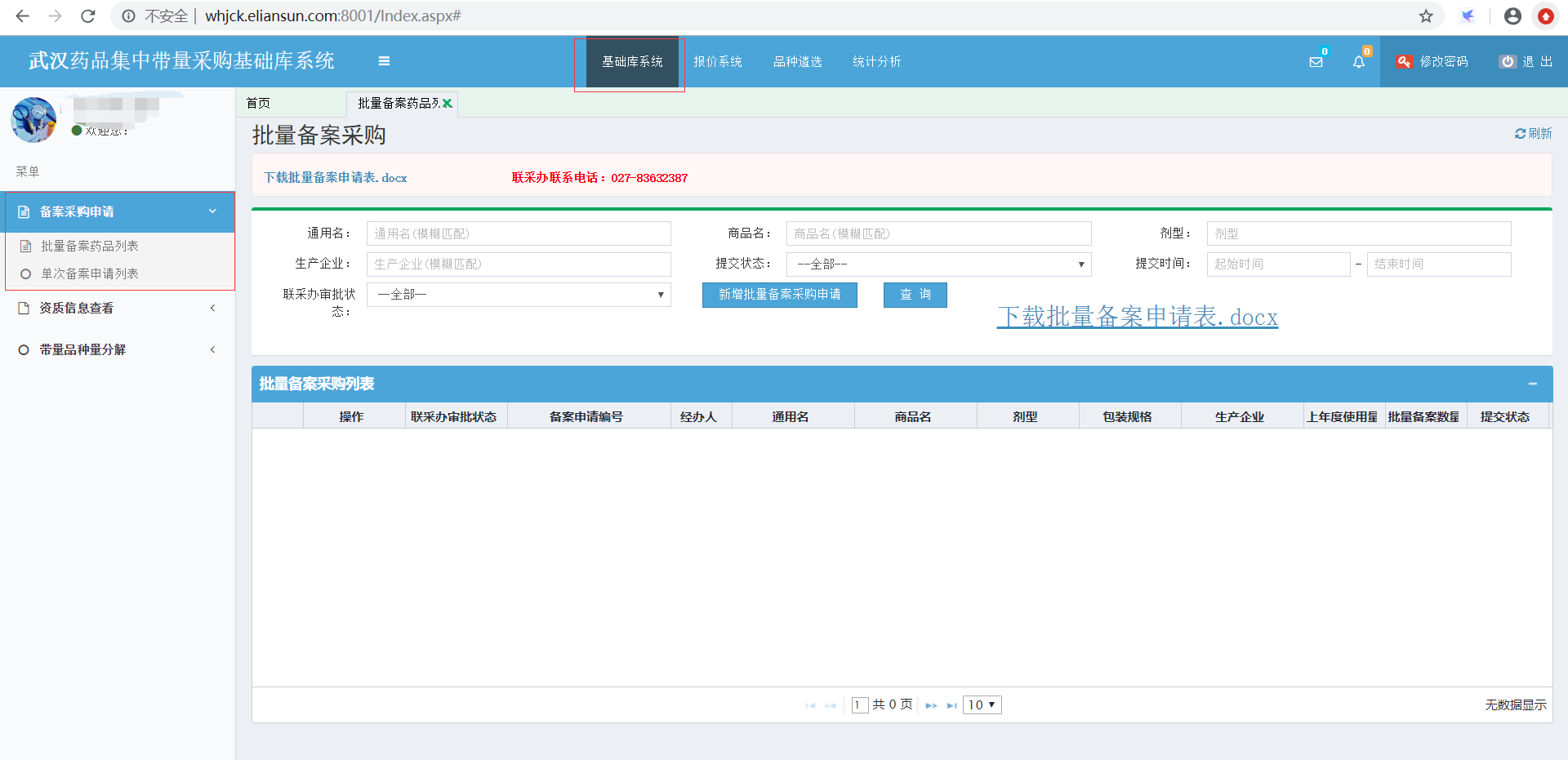Jump to the last page with the pagination arrow

pyautogui.click(x=951, y=704)
